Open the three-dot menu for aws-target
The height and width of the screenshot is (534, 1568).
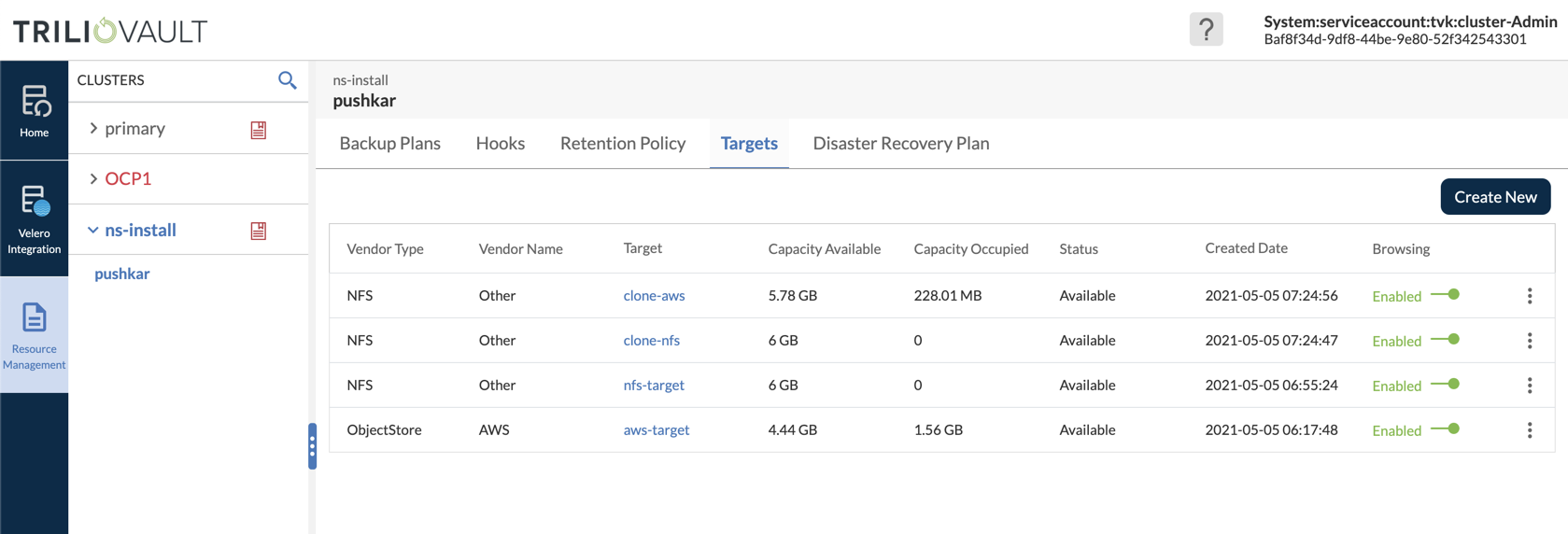pos(1530,430)
